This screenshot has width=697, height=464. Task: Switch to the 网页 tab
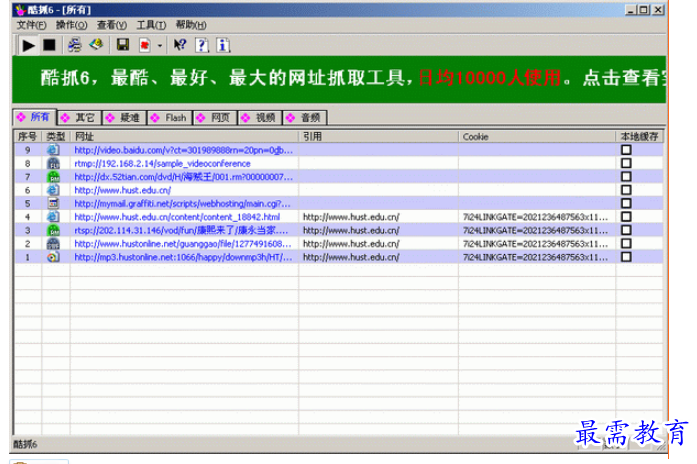coord(215,118)
